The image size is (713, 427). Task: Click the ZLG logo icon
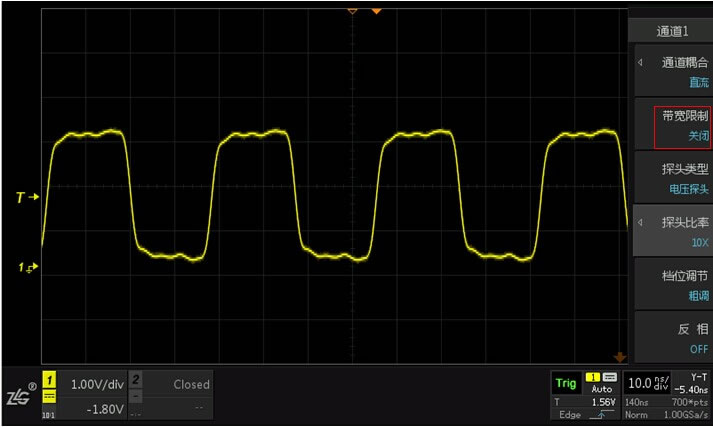[x=21, y=394]
